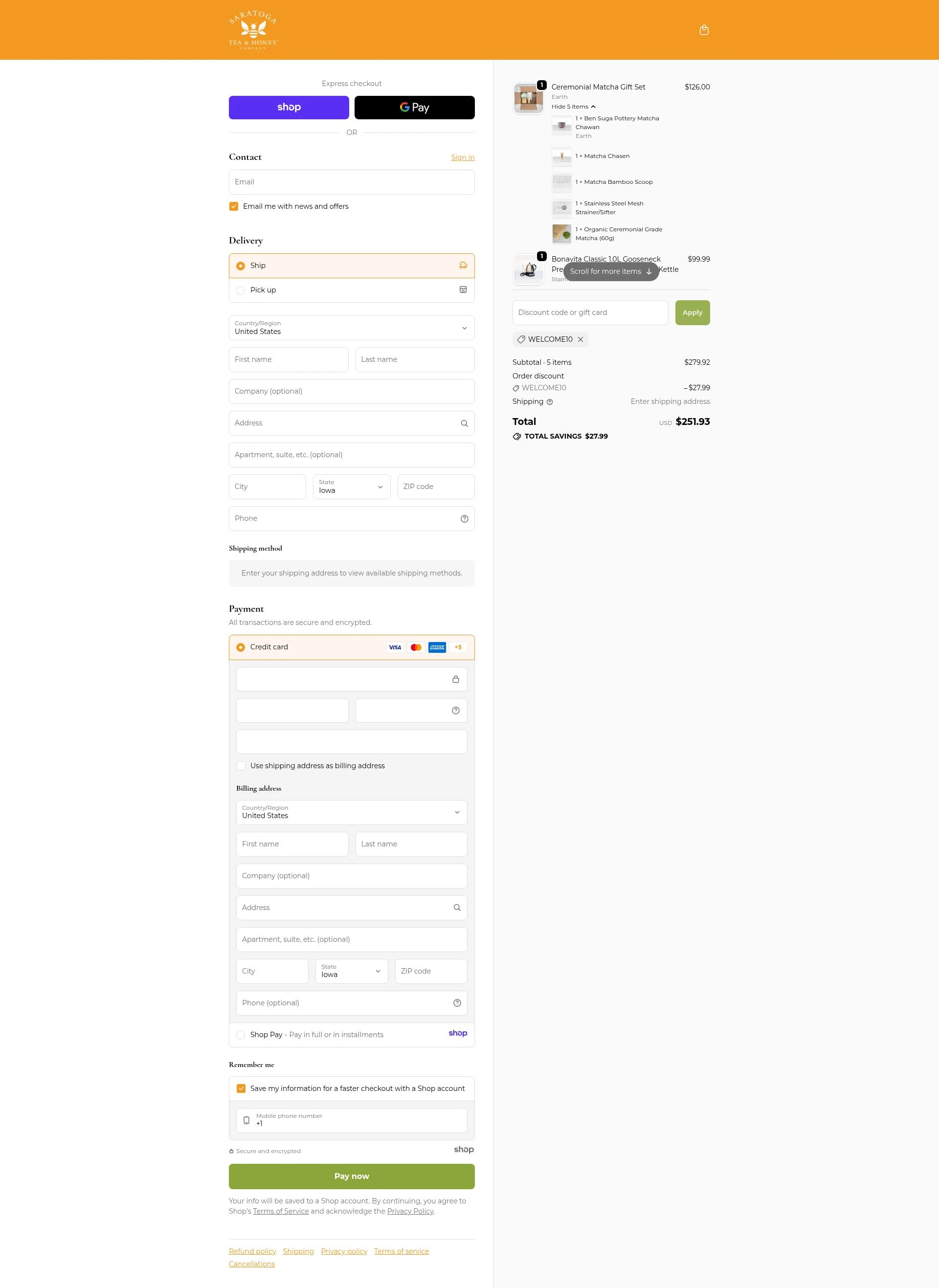The image size is (939, 1288).
Task: Click the help icon in the security code field
Action: click(455, 710)
